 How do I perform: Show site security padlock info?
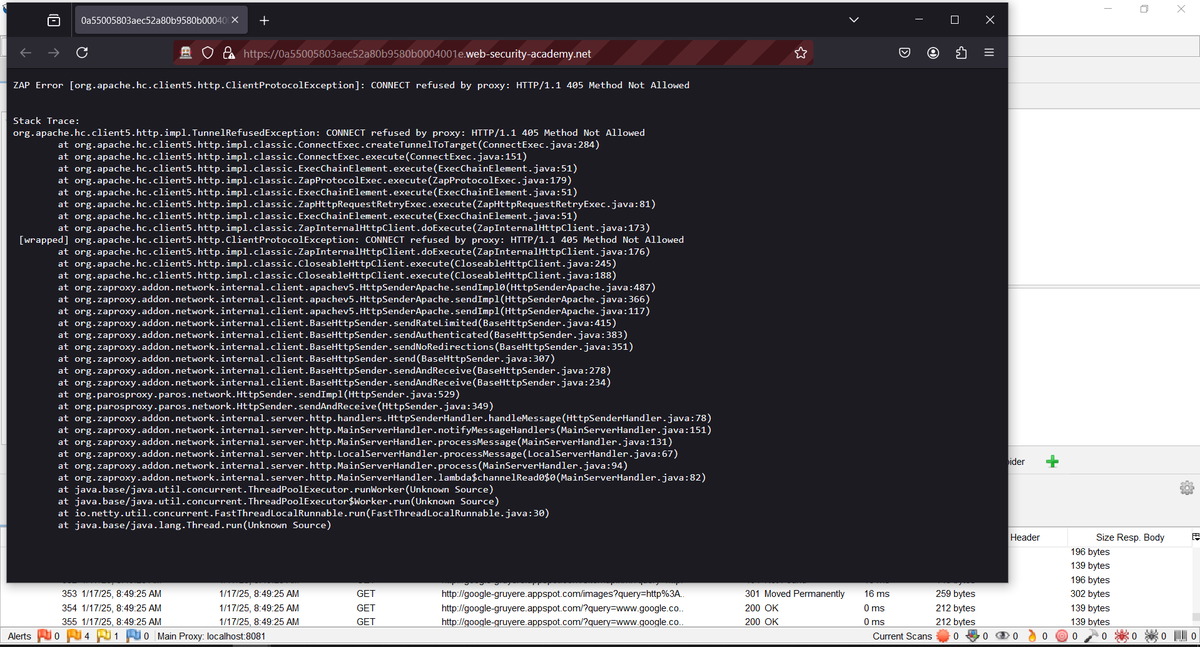229,53
